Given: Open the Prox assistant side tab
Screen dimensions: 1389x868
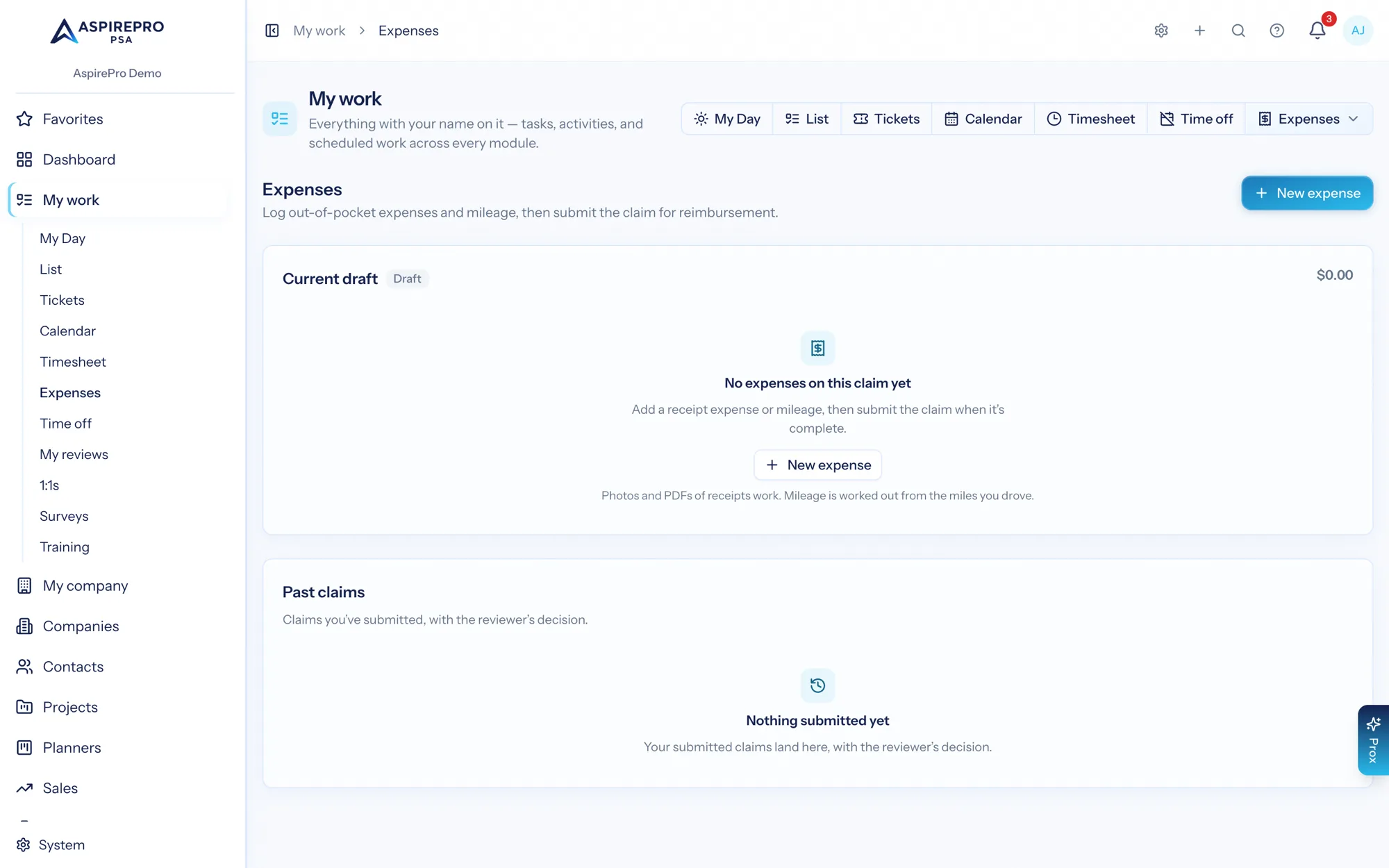Looking at the screenshot, I should [x=1373, y=740].
